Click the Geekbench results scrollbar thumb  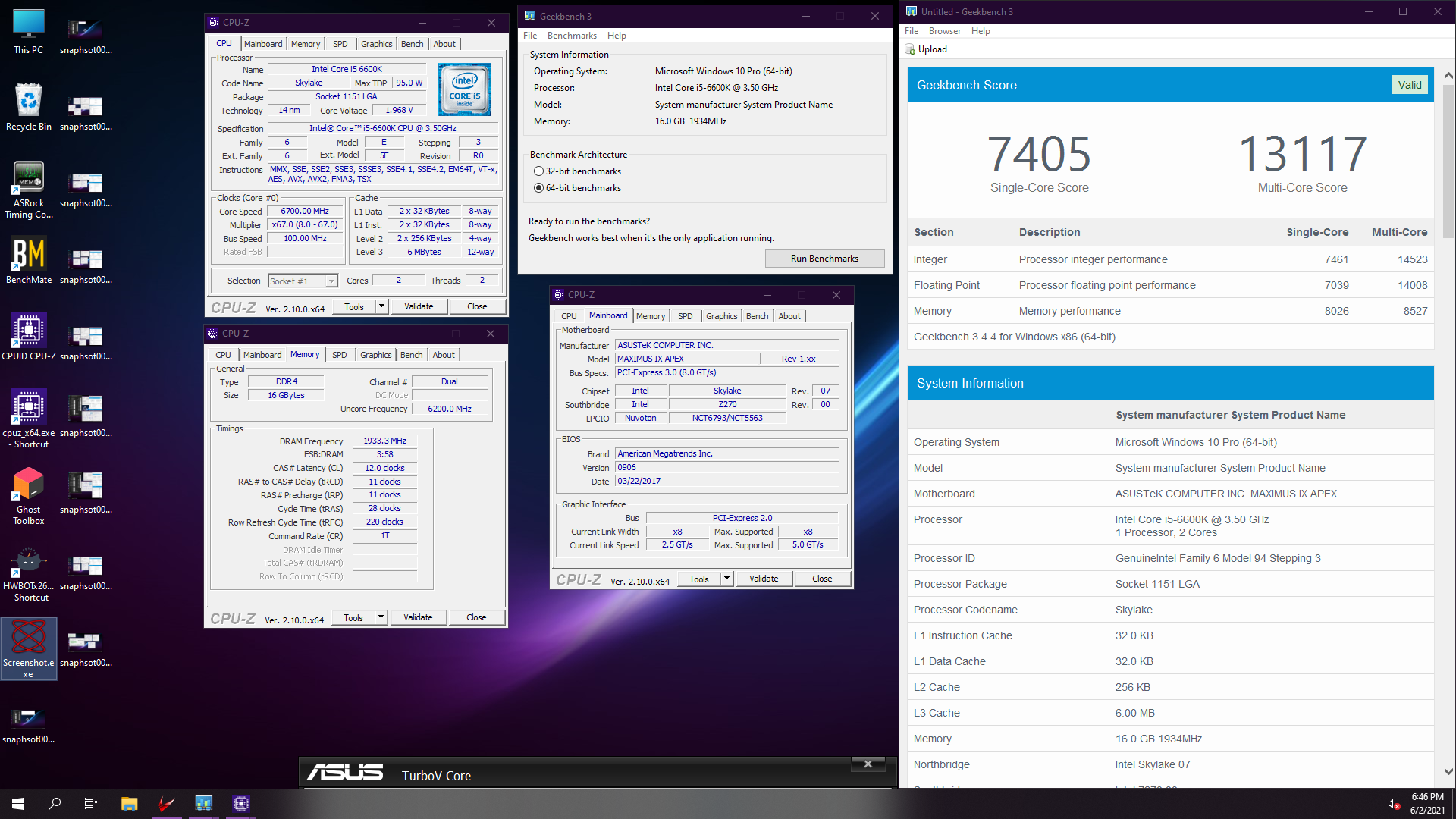coord(1448,160)
